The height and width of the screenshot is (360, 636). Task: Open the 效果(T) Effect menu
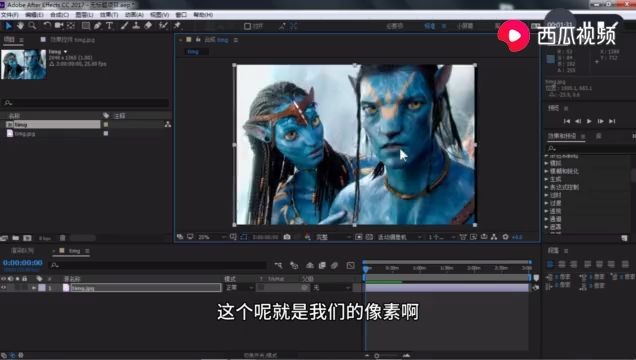tap(109, 15)
